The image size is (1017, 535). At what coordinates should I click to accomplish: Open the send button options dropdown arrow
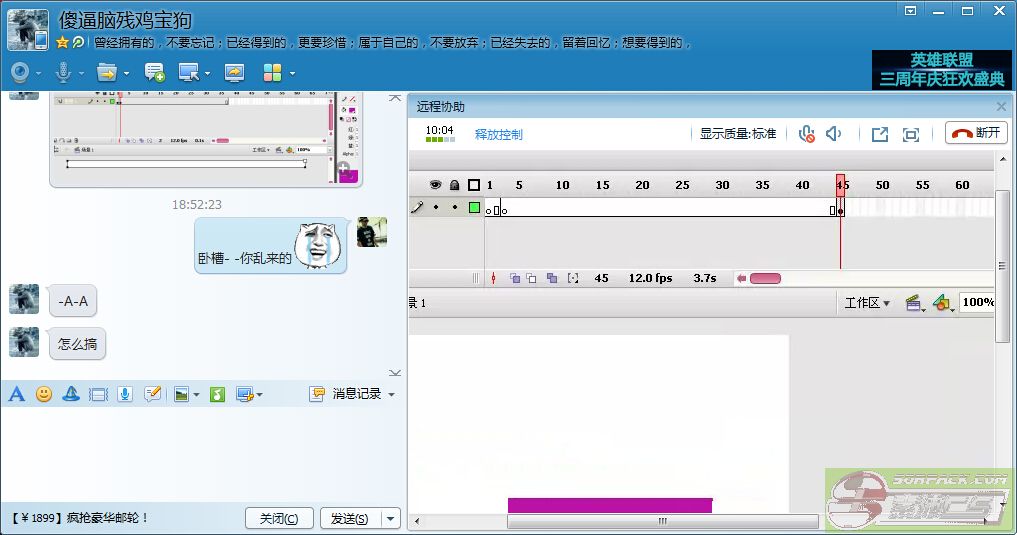click(391, 518)
